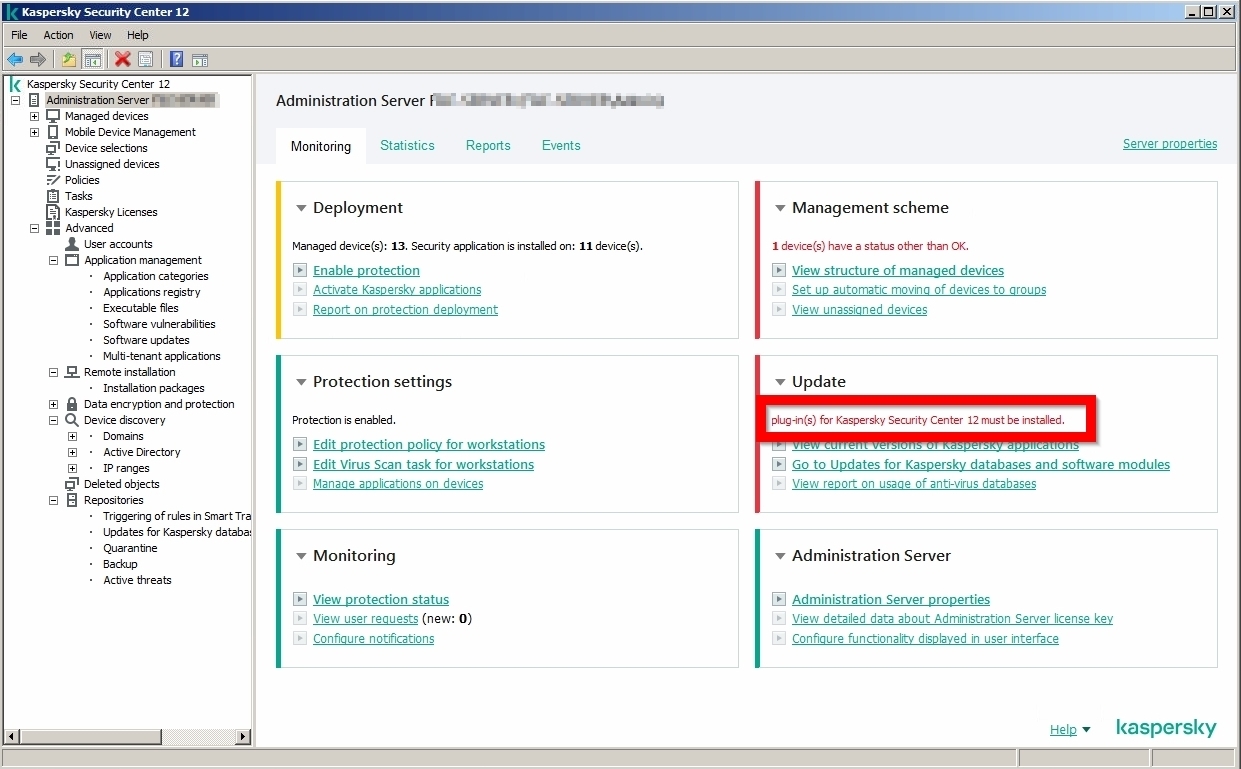Switch to the Reports tab

(488, 145)
